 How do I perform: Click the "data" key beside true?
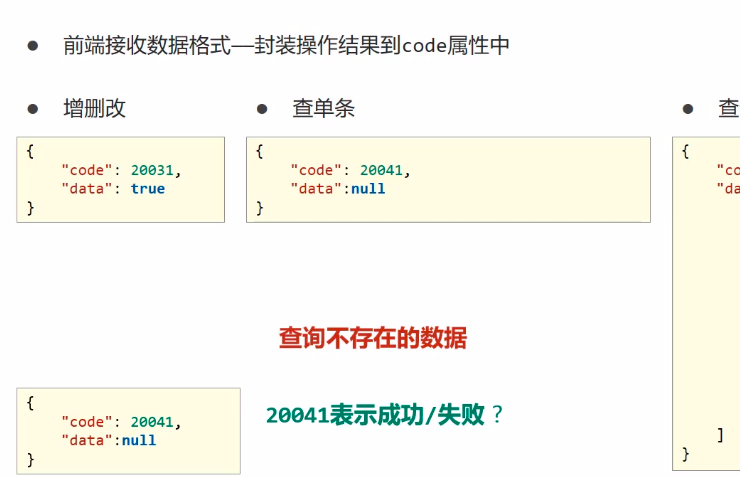click(x=87, y=189)
